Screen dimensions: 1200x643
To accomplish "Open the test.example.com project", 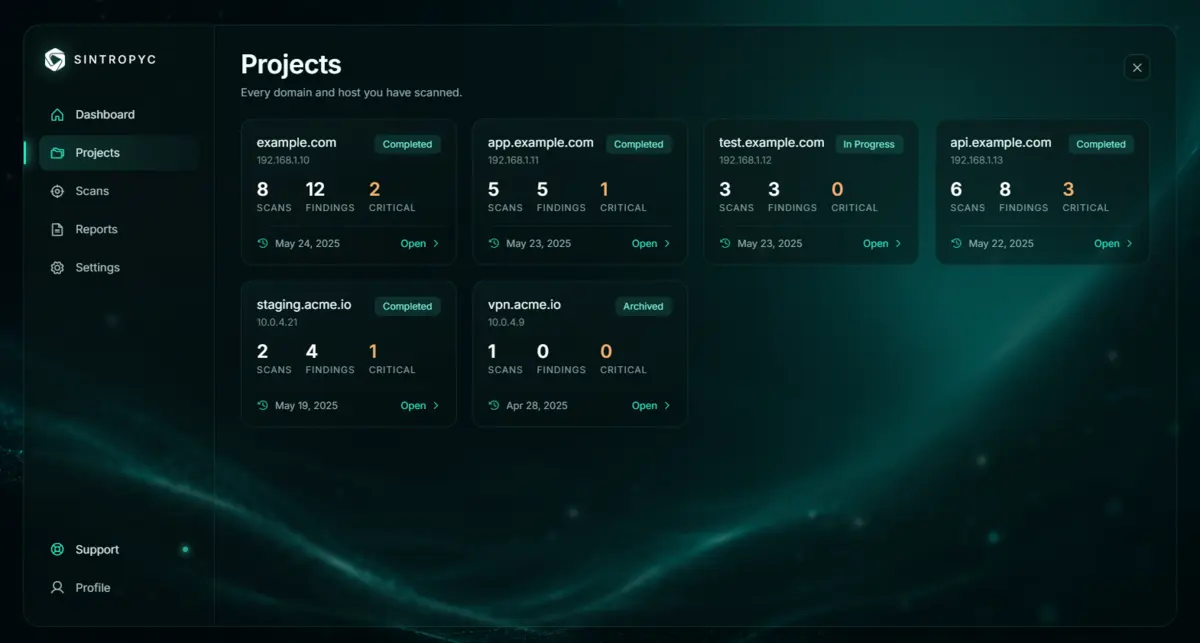I will pyautogui.click(x=882, y=244).
